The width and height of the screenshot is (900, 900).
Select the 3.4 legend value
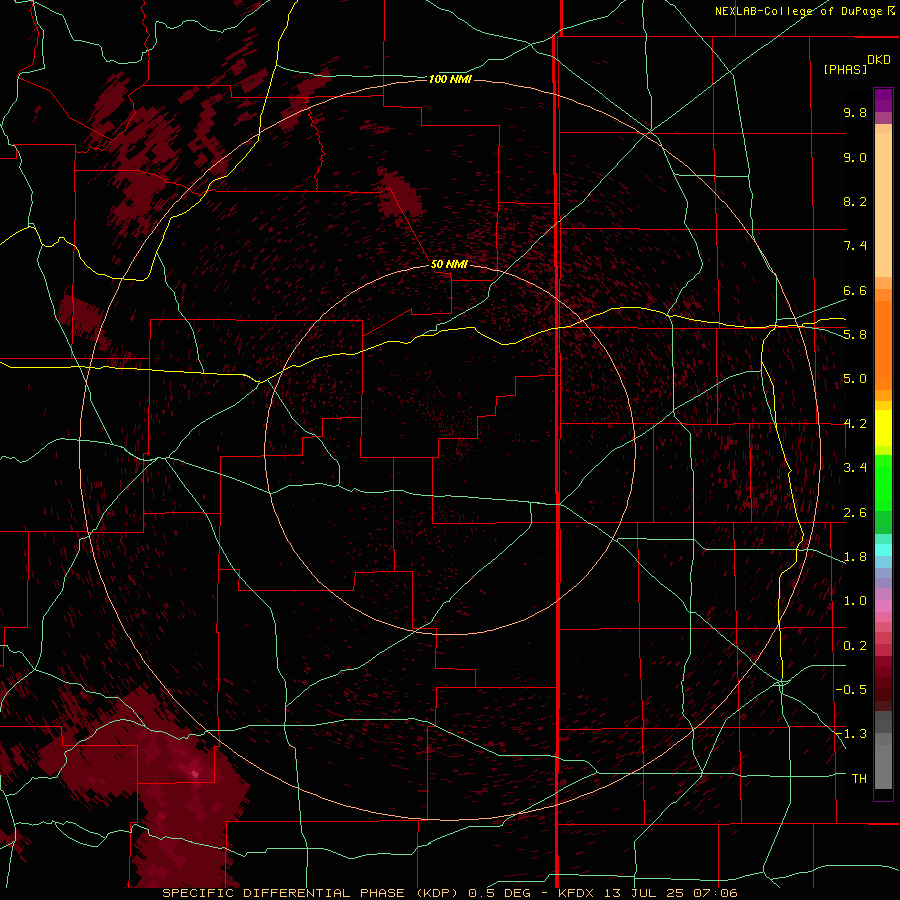(x=855, y=468)
